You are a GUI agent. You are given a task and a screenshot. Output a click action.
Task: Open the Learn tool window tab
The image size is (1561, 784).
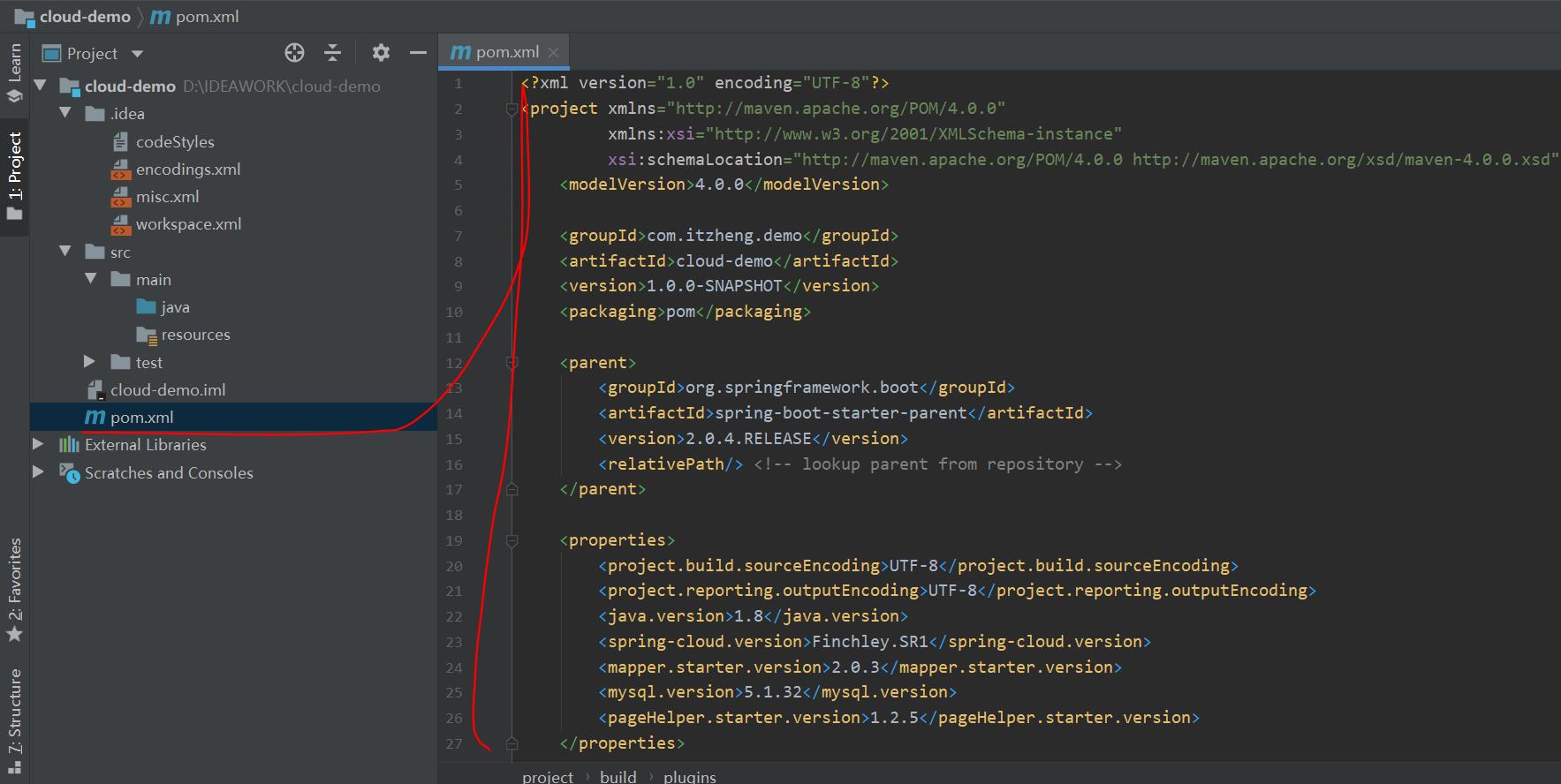pos(15,72)
